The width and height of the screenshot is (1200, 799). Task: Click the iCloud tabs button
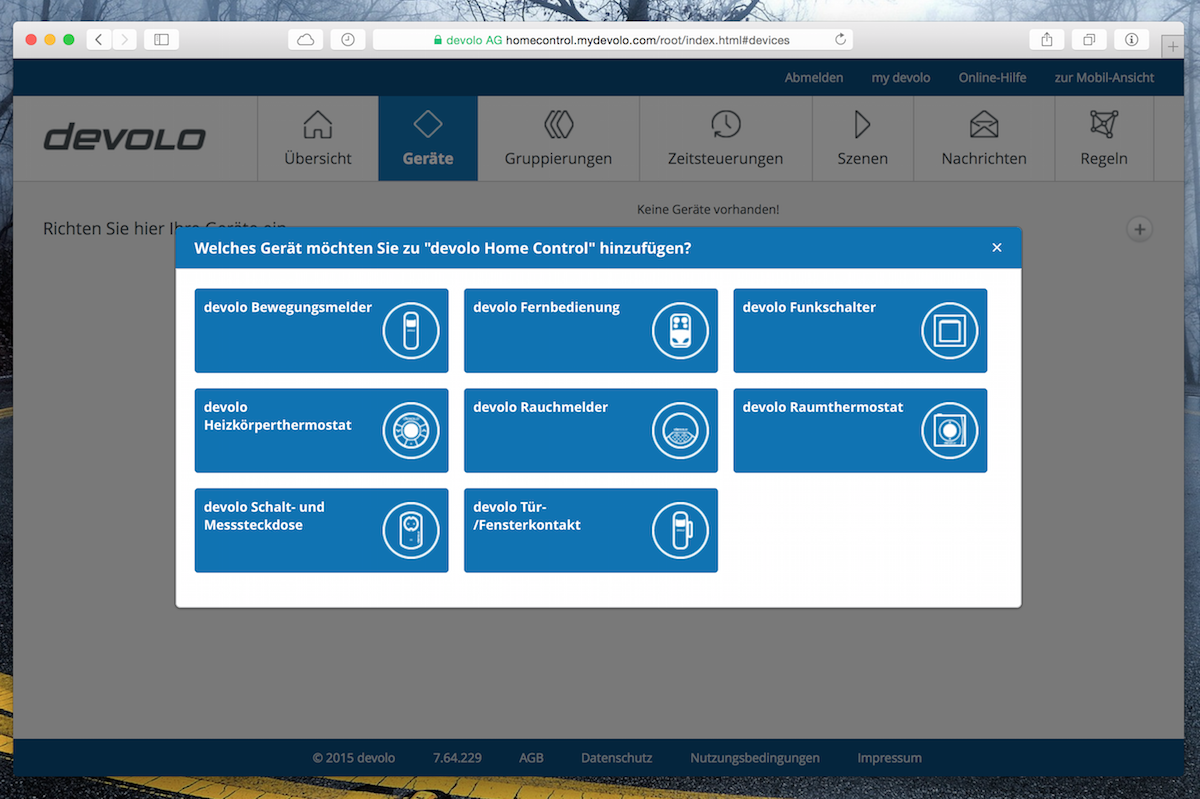point(306,39)
